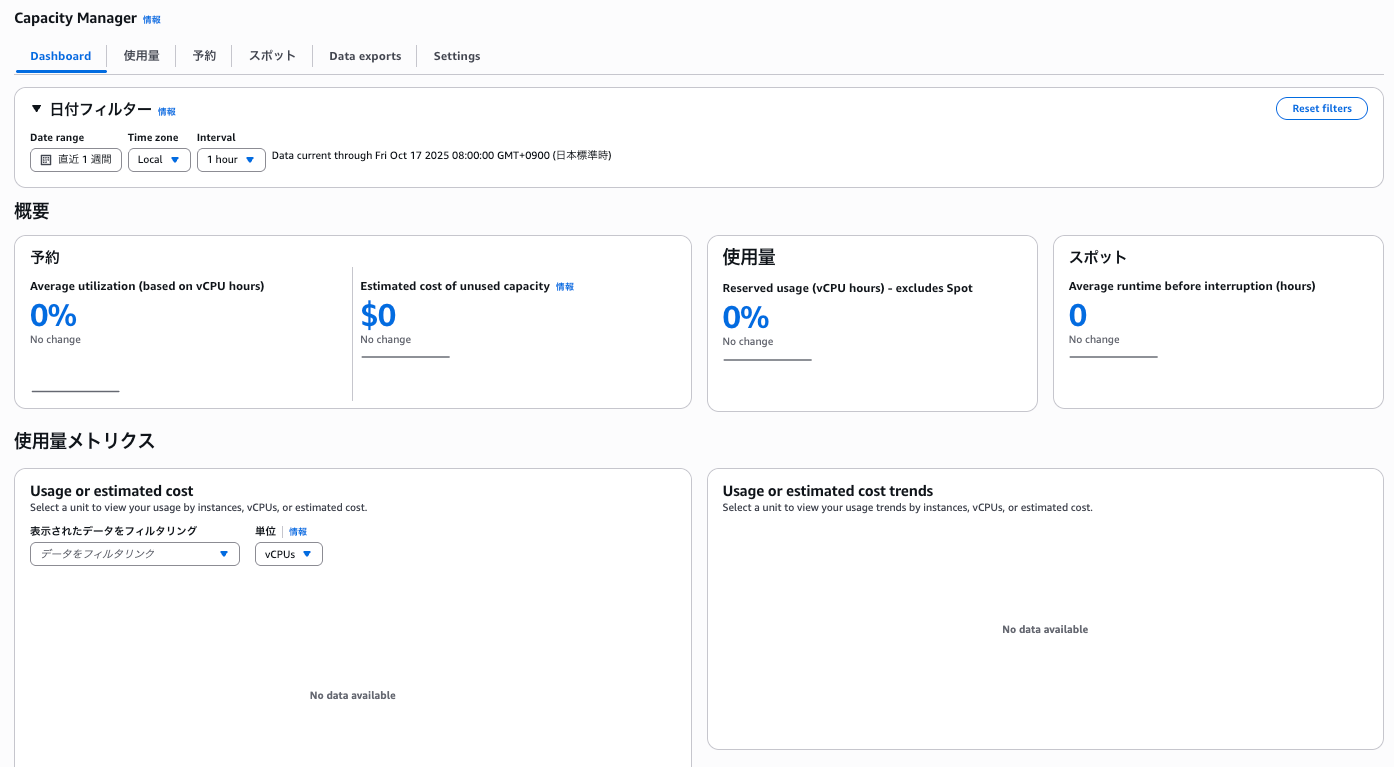Open the 予約 tab
1394x767 pixels.
pyautogui.click(x=204, y=56)
